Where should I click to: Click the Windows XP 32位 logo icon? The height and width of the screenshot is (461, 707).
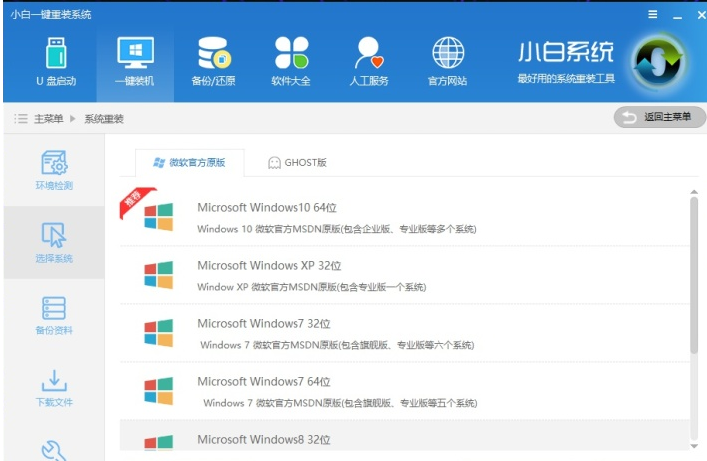(x=158, y=275)
